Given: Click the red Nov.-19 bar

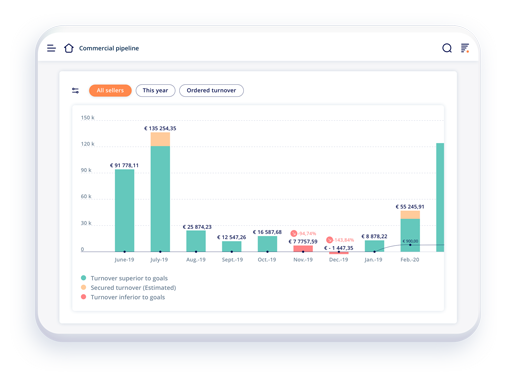Looking at the screenshot, I should 303,249.
